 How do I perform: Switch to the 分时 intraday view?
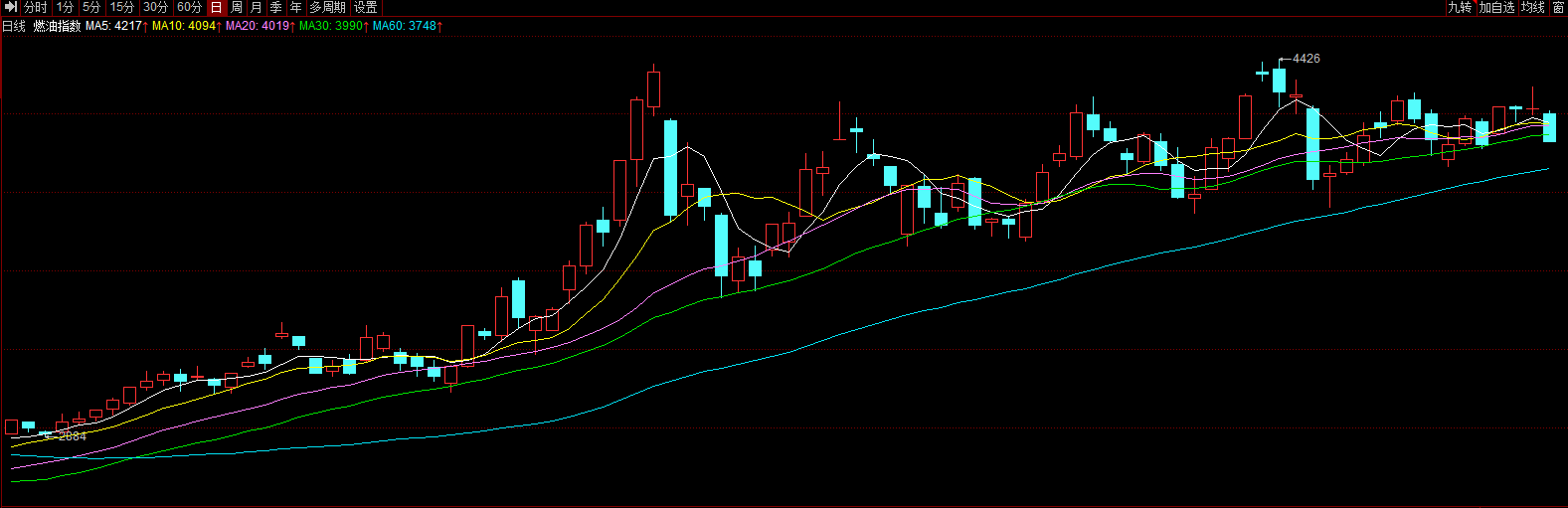pos(36,7)
